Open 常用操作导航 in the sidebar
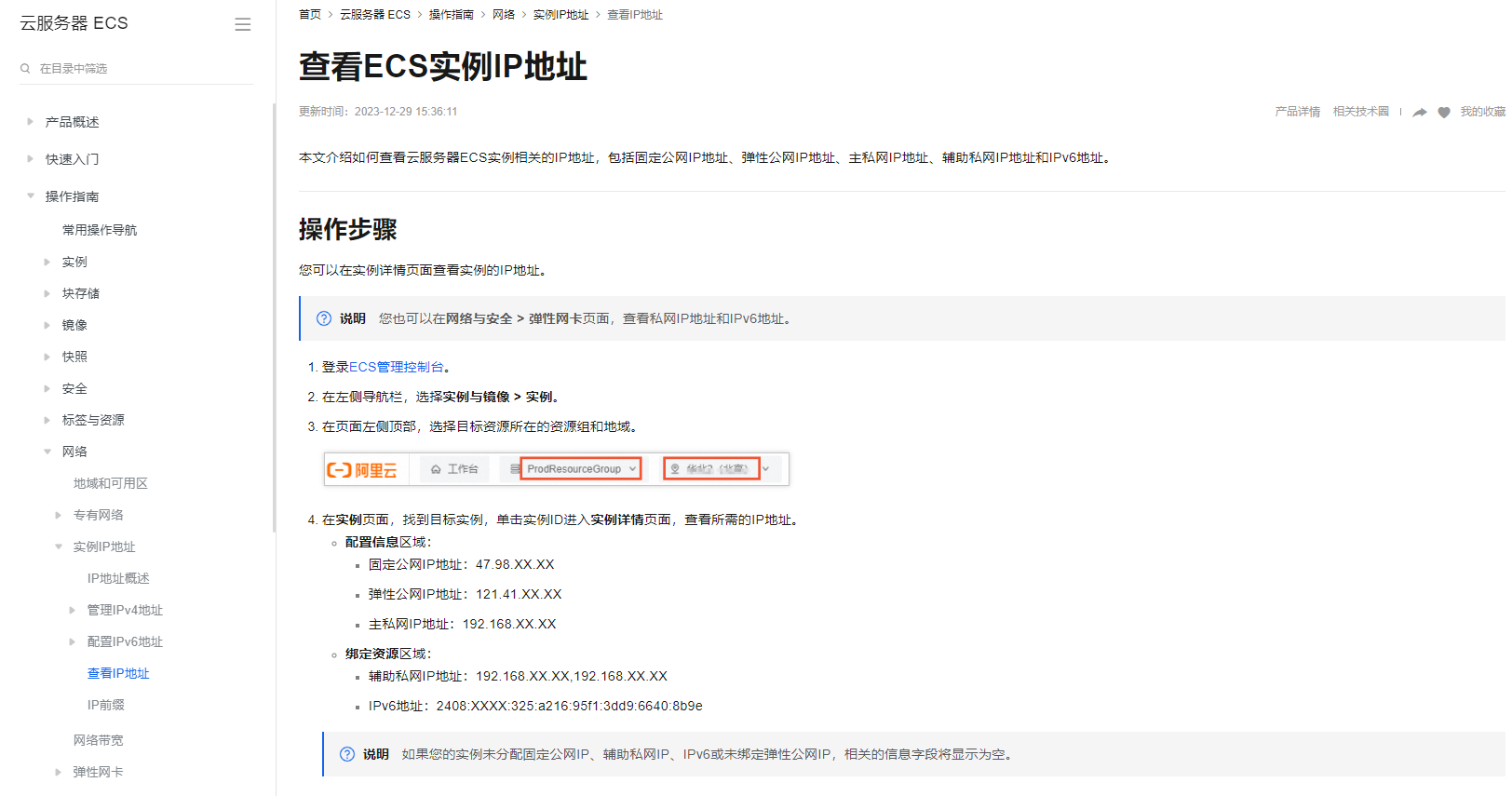This screenshot has width=1512, height=796. click(100, 230)
